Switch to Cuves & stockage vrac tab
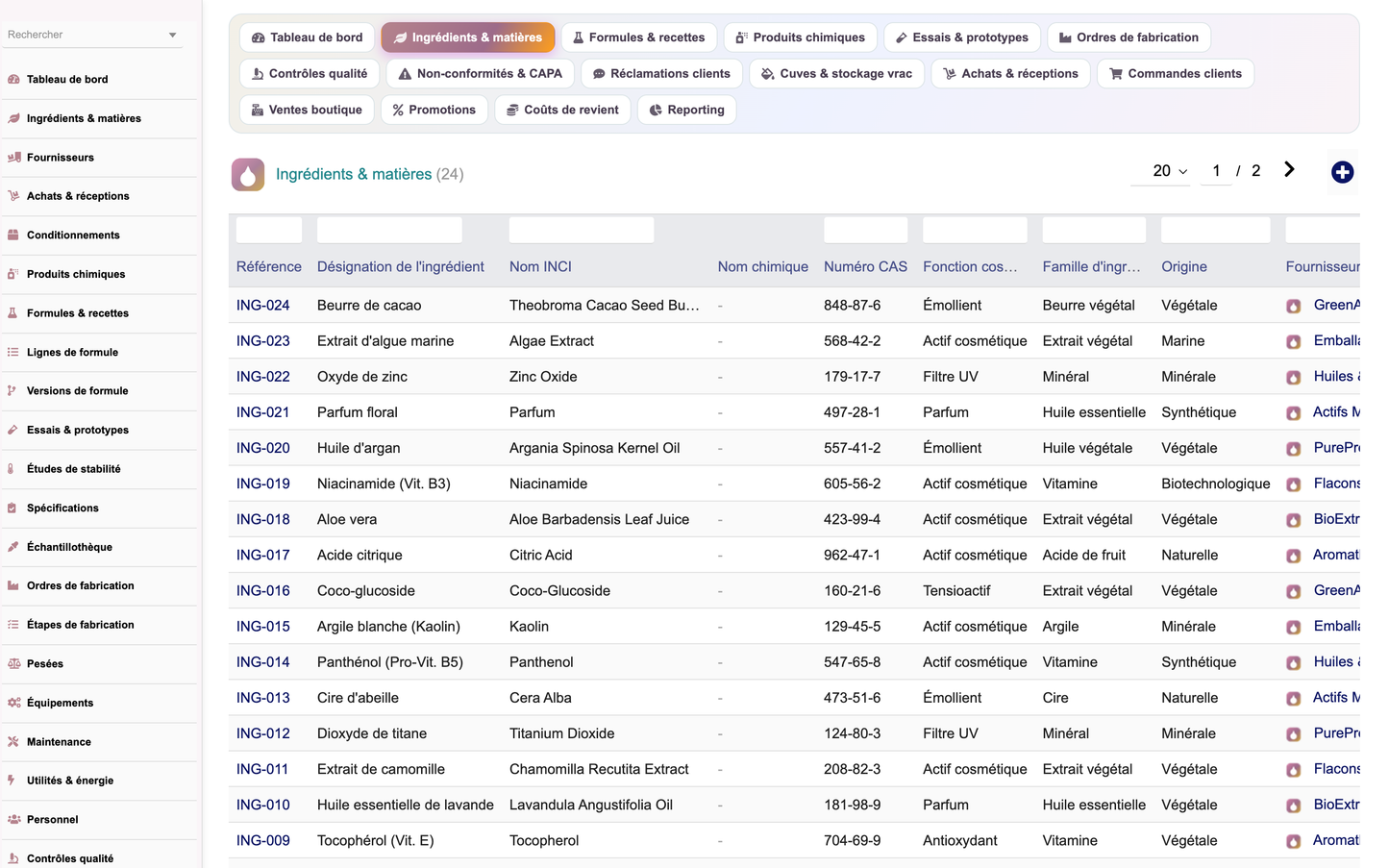This screenshot has height=868, width=1389. tap(836, 74)
